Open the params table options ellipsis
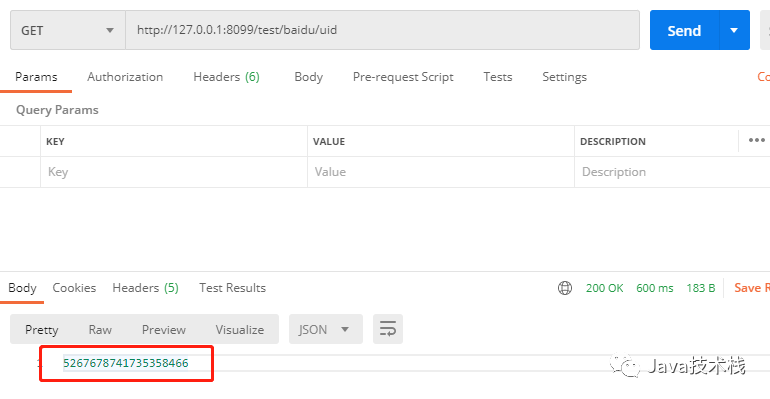 pyautogui.click(x=756, y=140)
